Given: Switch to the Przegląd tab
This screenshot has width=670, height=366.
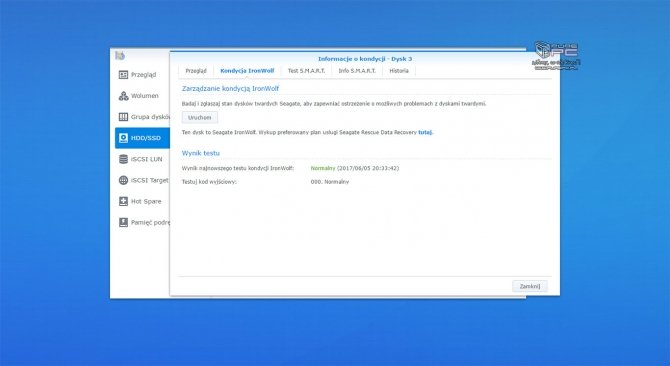Looking at the screenshot, I should [x=196, y=71].
